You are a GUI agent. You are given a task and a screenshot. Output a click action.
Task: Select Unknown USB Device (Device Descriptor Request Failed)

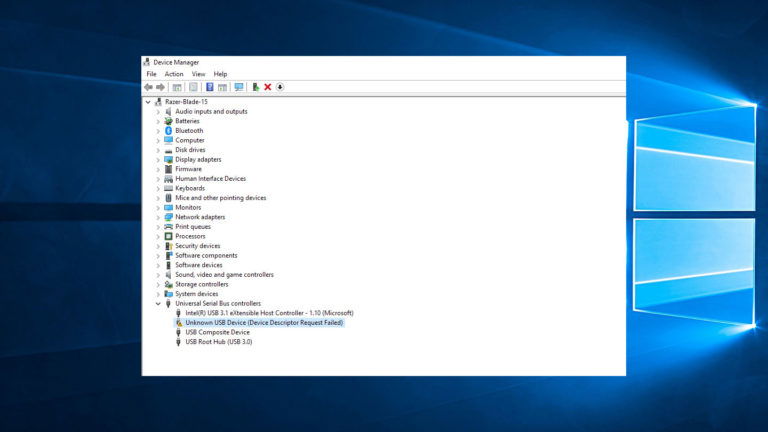264,323
